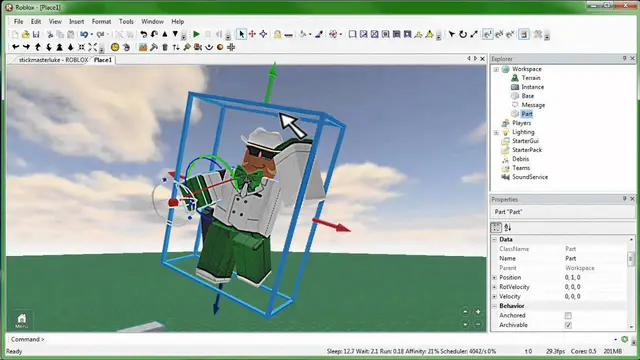Click the blue Undo arrow icon
The height and width of the screenshot is (360, 640).
click(84, 35)
